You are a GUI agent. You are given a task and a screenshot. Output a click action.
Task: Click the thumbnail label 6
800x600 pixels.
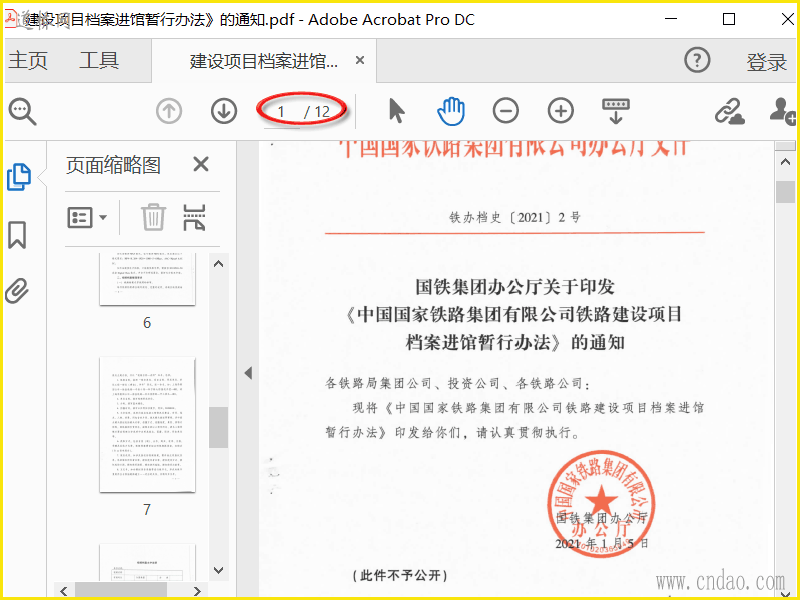[147, 322]
